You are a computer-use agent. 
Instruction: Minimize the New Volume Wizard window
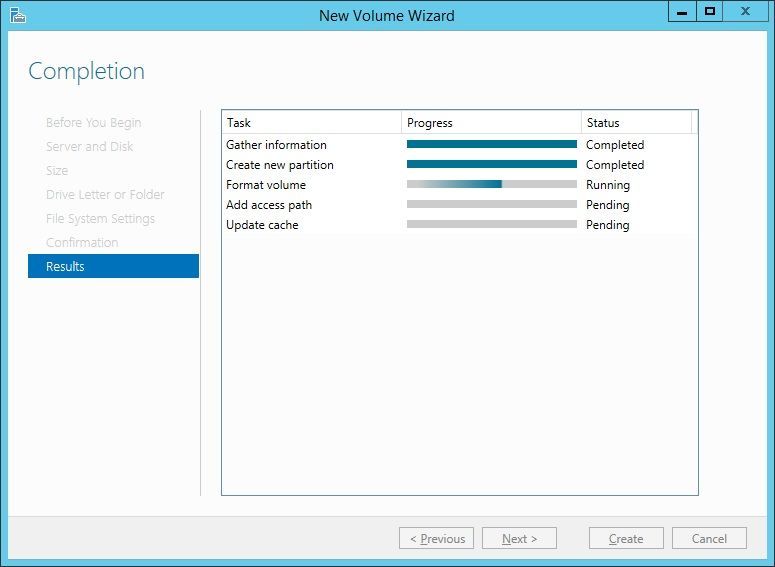pos(682,12)
